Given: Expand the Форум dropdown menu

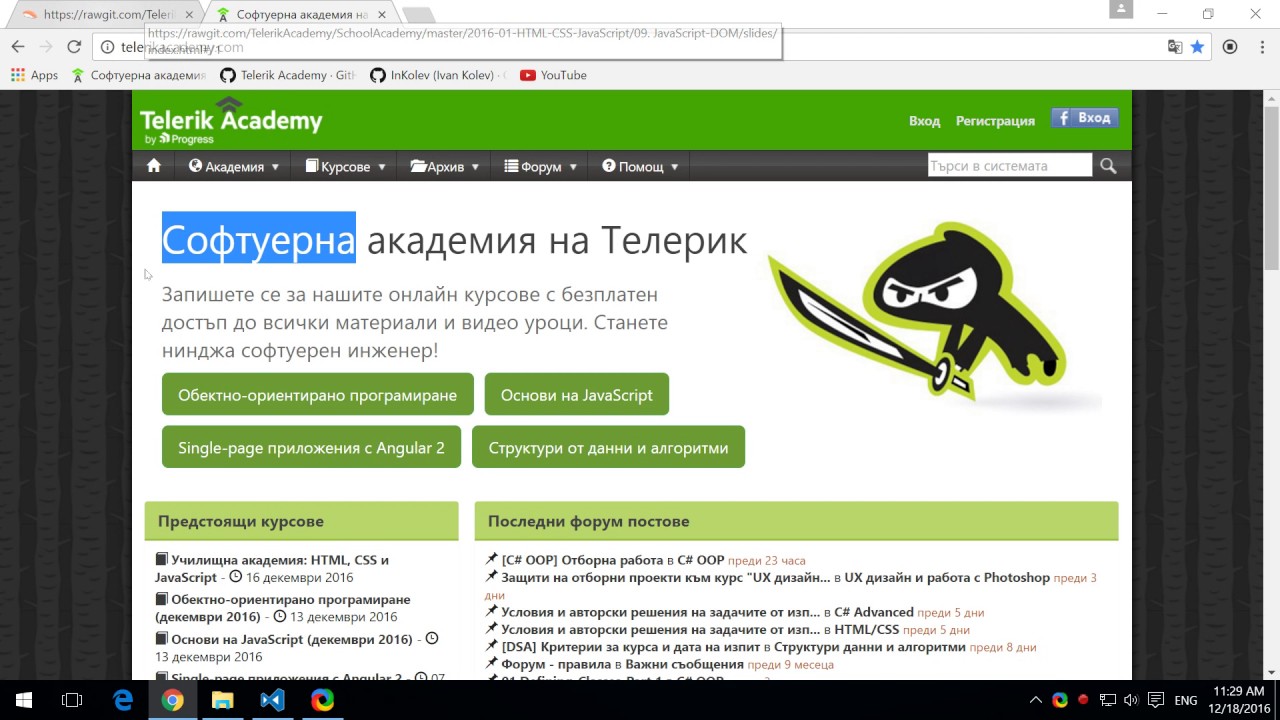Looking at the screenshot, I should (540, 166).
